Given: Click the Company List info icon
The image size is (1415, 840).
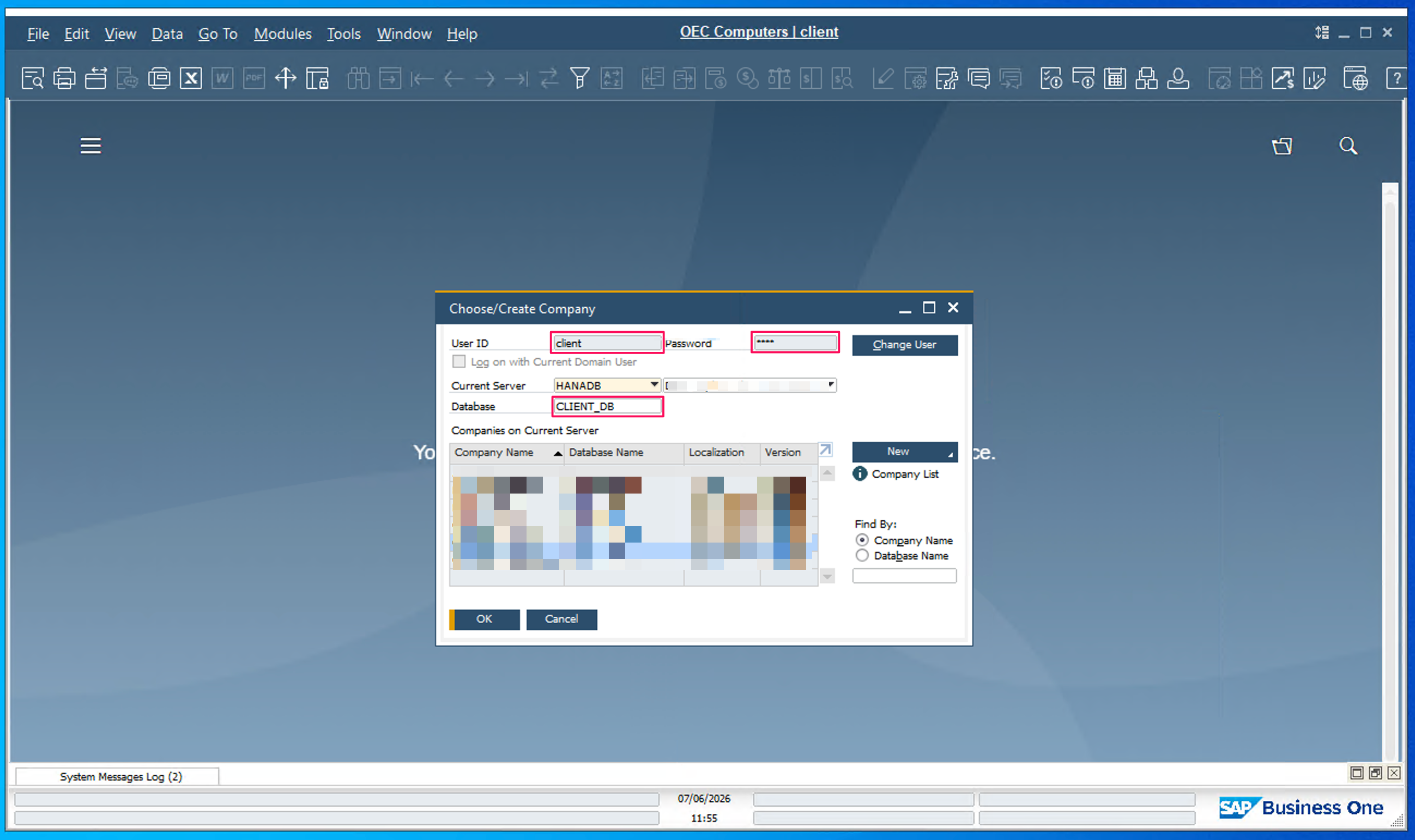Looking at the screenshot, I should 860,474.
